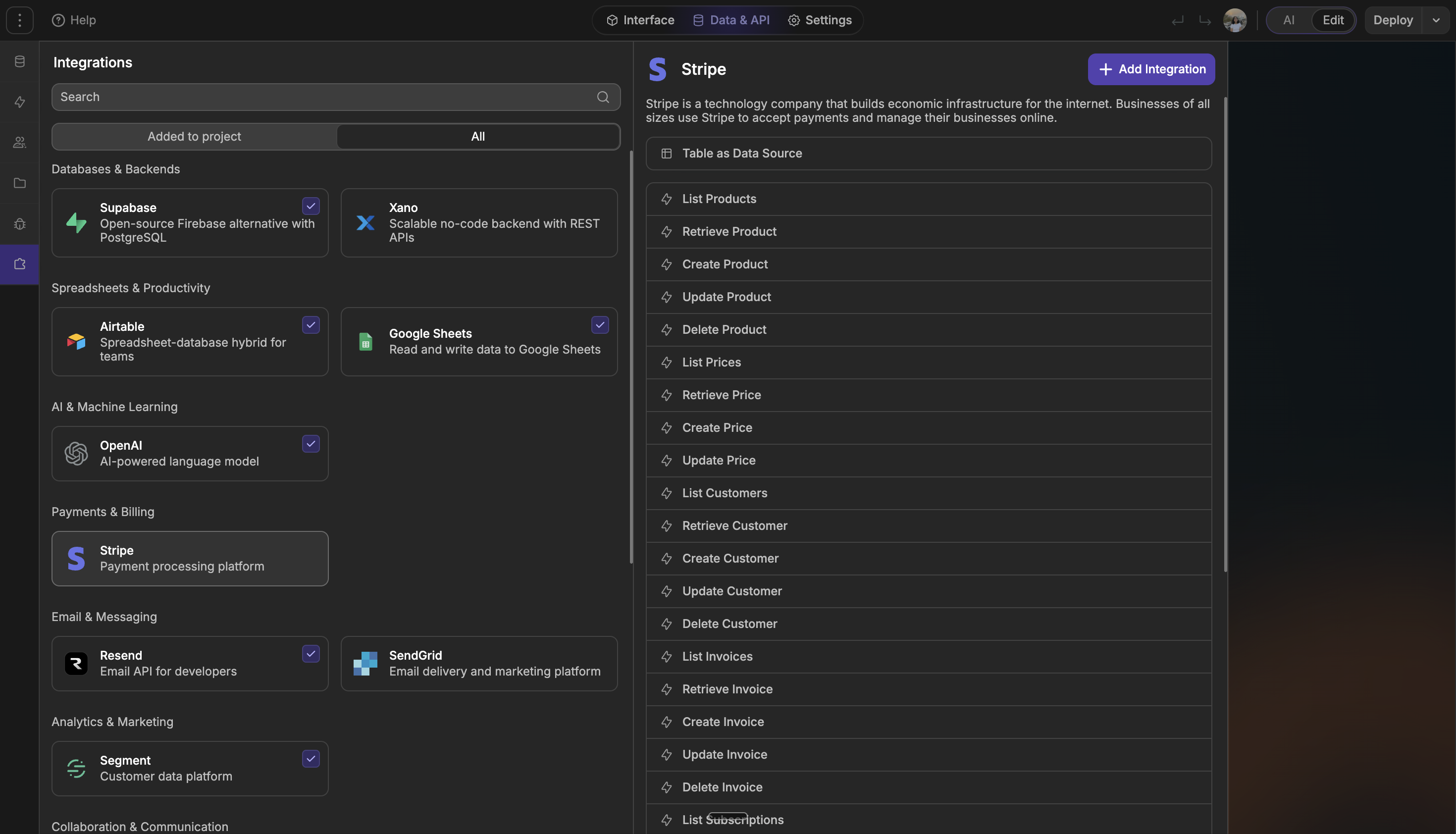Select the List Invoices action
Viewport: 1456px width, 834px height.
pos(929,656)
